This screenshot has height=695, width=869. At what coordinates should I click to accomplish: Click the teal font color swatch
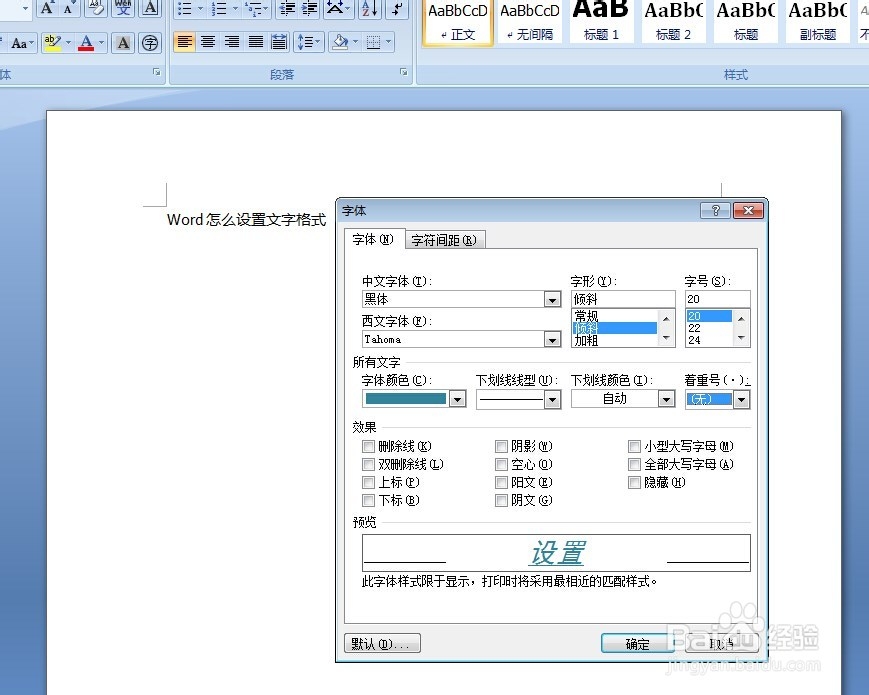coord(406,398)
